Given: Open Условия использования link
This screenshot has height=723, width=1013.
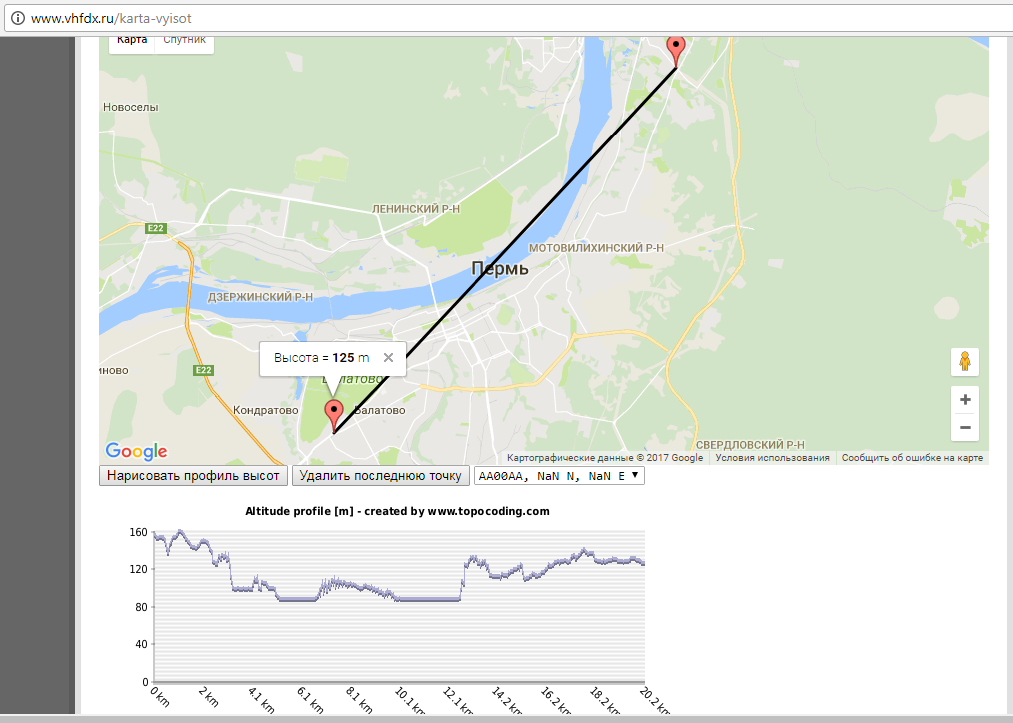Looking at the screenshot, I should 773,458.
